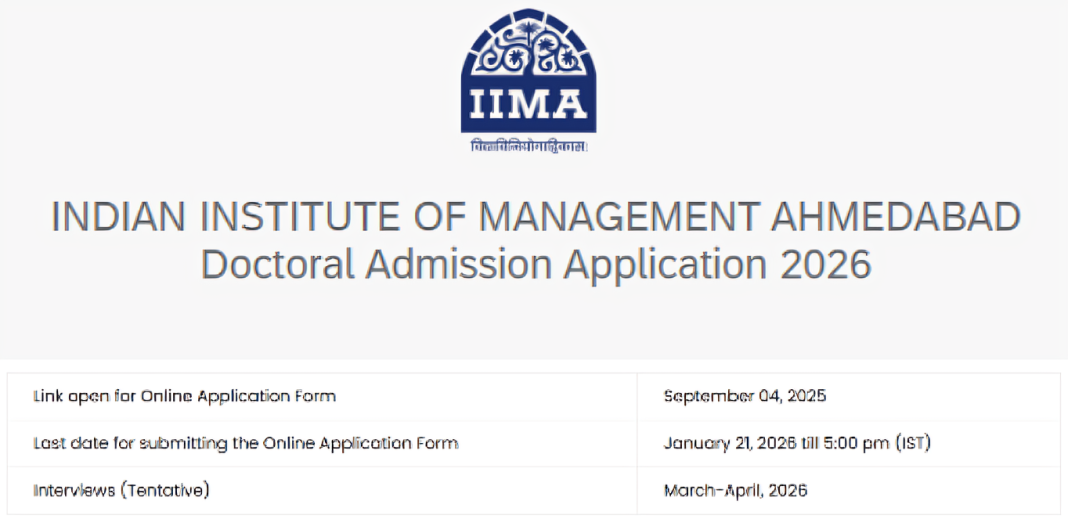Click the white IIMA letters in the logo
Image resolution: width=1068 pixels, height=526 pixels.
pos(529,105)
